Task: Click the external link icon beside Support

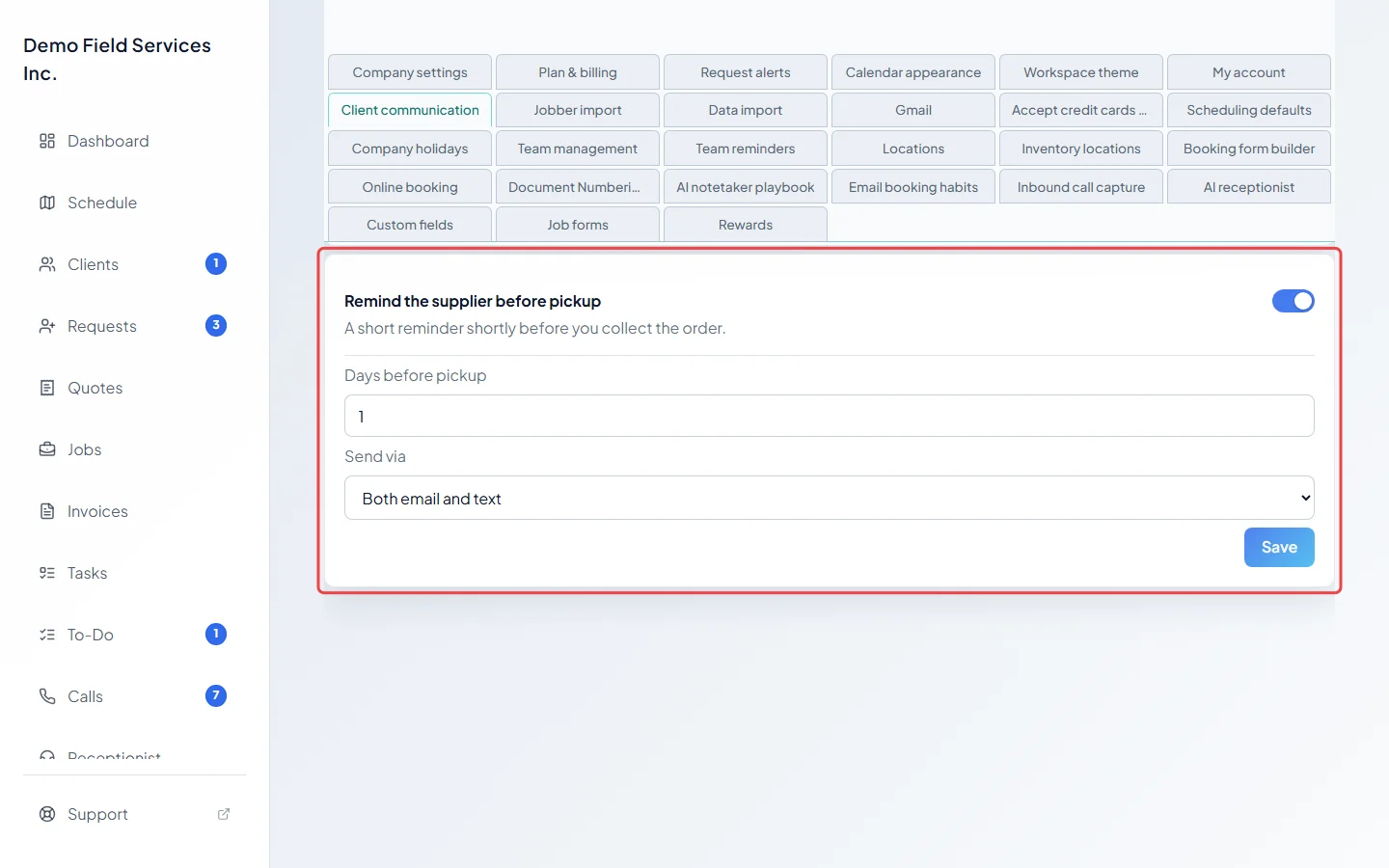Action: tap(224, 814)
